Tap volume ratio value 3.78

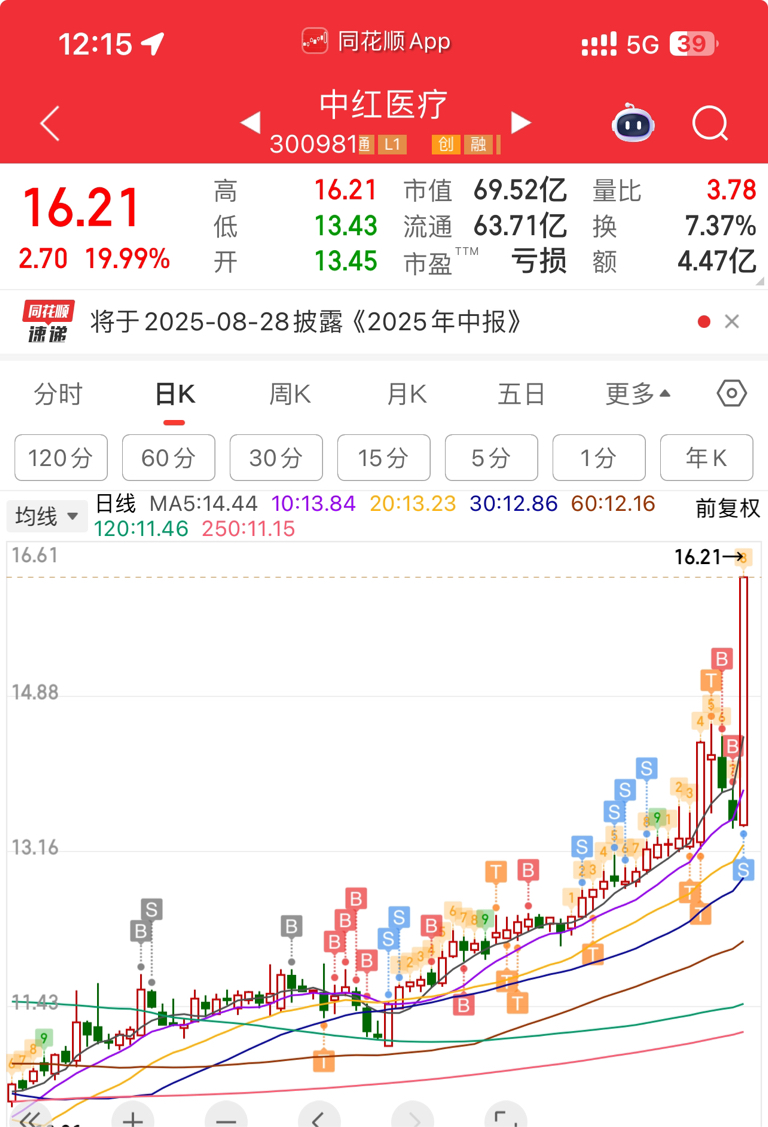(731, 190)
